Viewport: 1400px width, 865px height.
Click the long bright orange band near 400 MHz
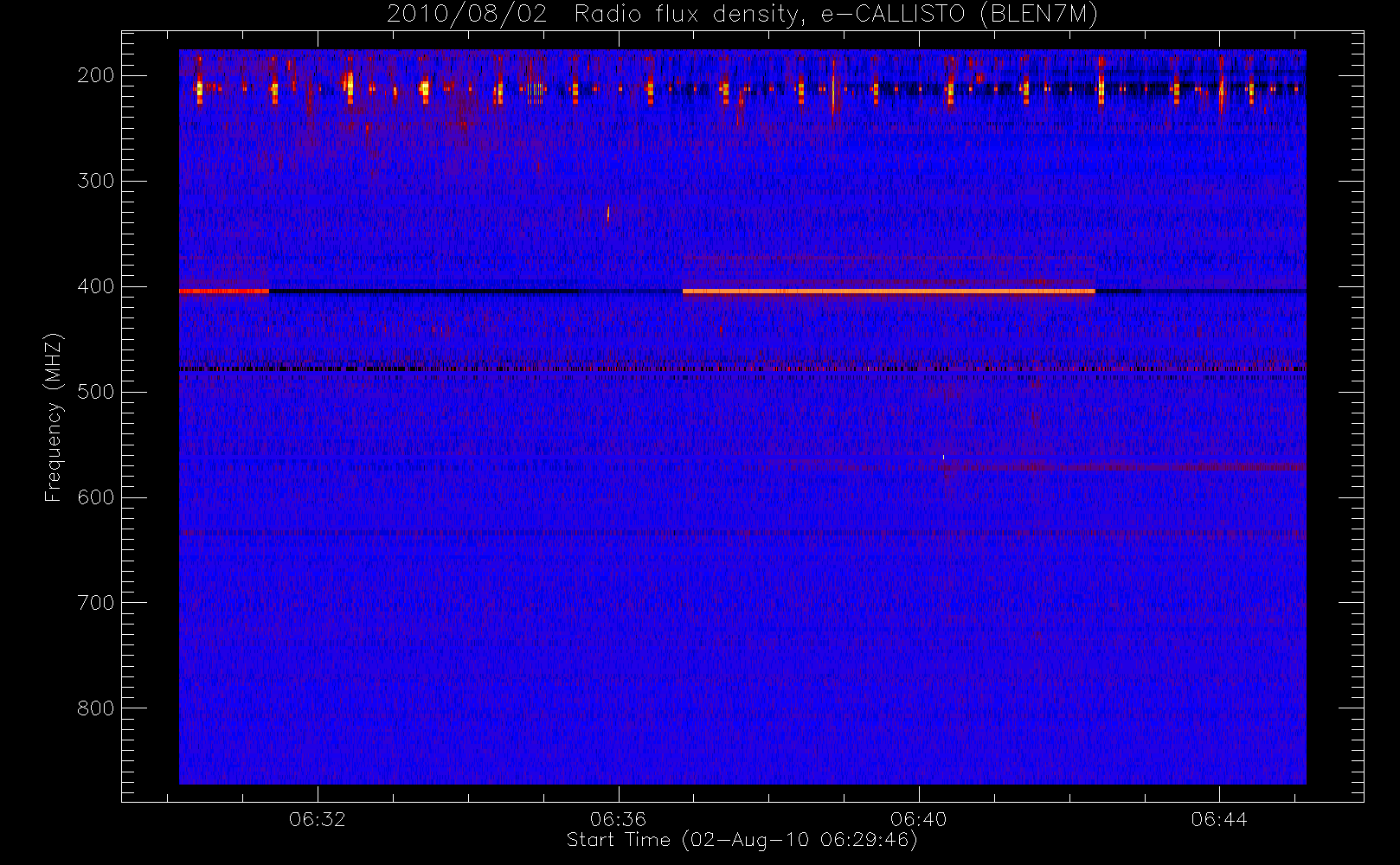click(889, 292)
